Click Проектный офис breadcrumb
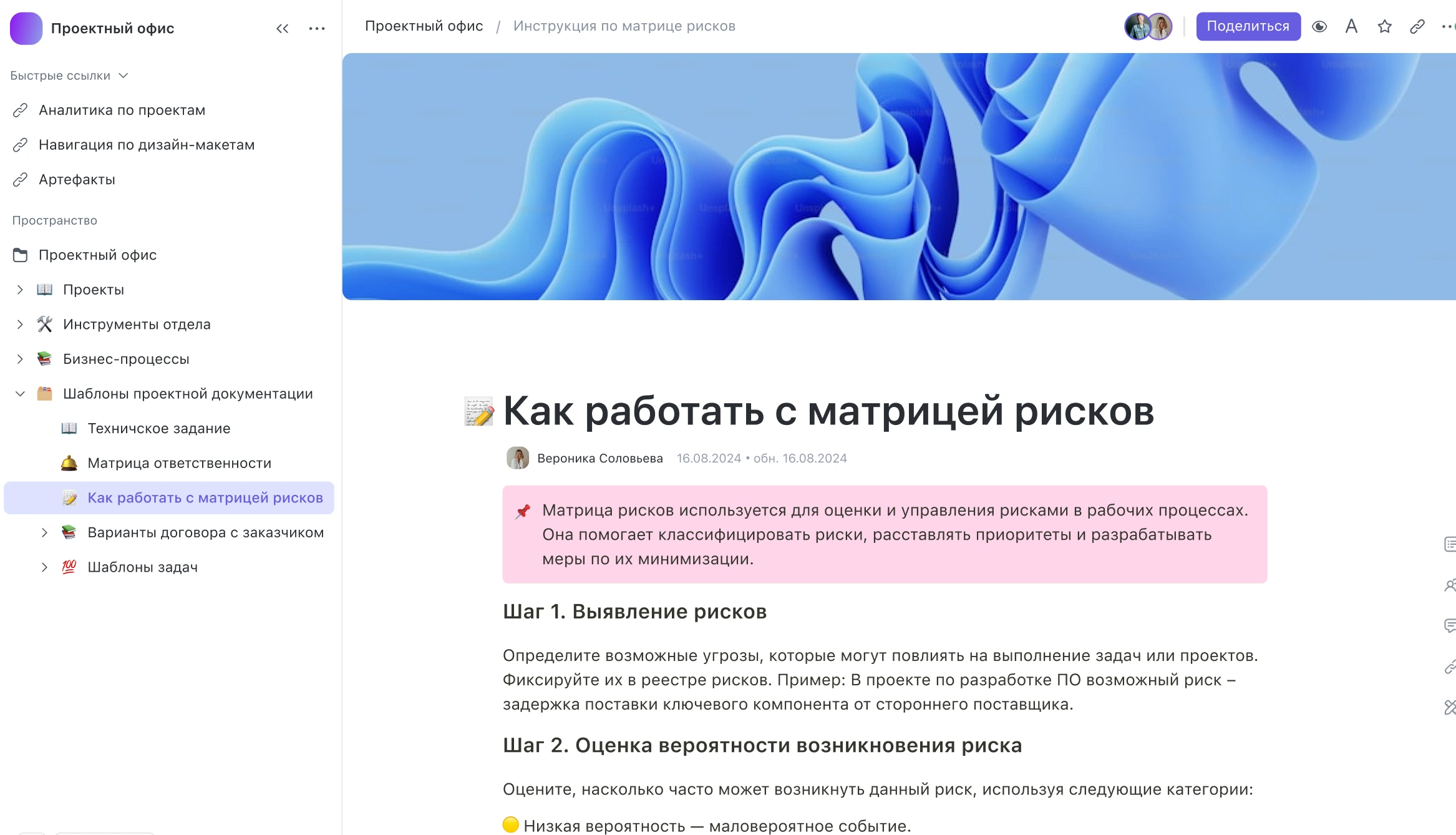This screenshot has height=835, width=1456. (x=424, y=26)
